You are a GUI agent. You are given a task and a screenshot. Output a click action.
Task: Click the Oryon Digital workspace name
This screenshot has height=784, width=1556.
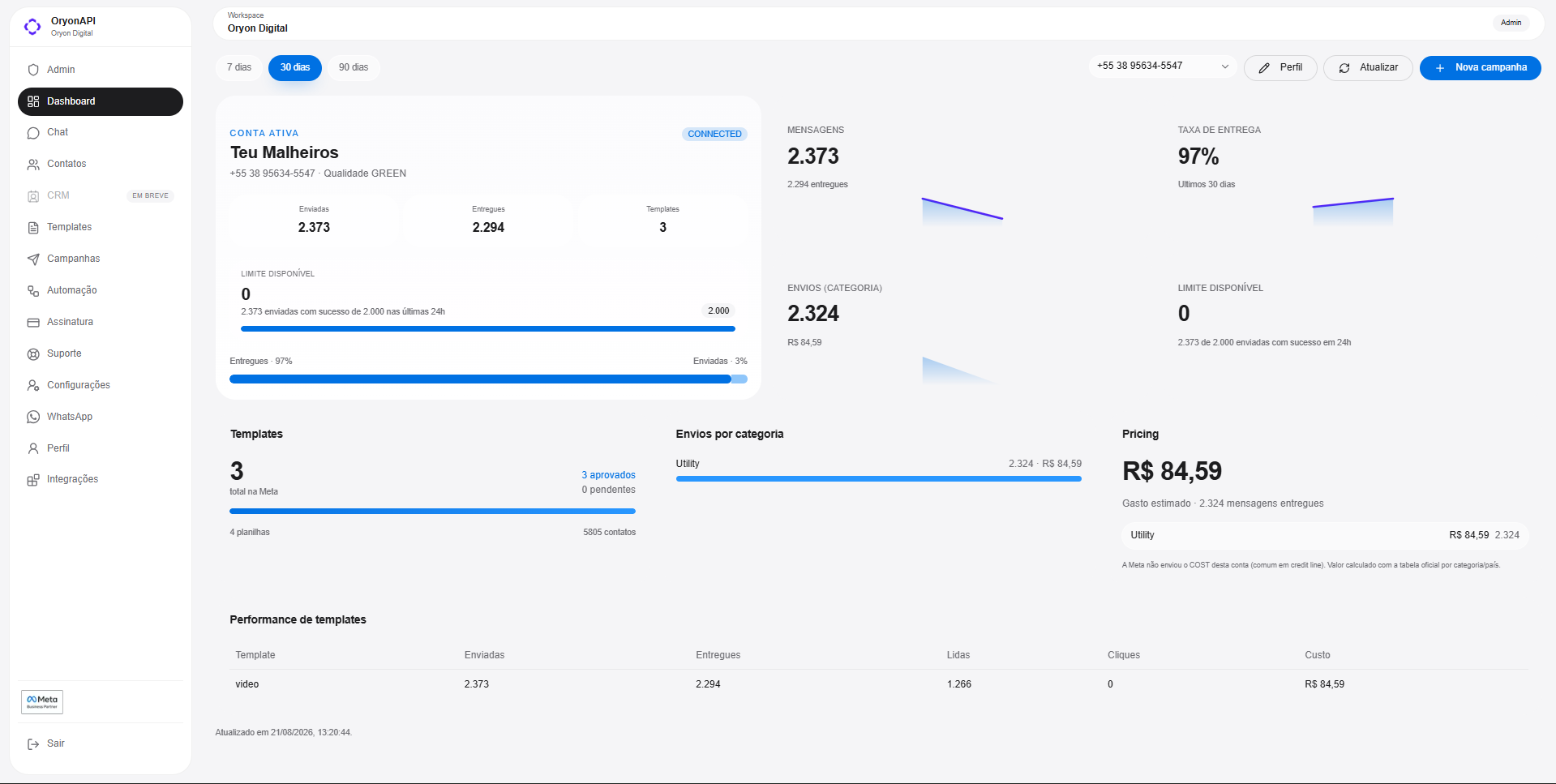[258, 28]
